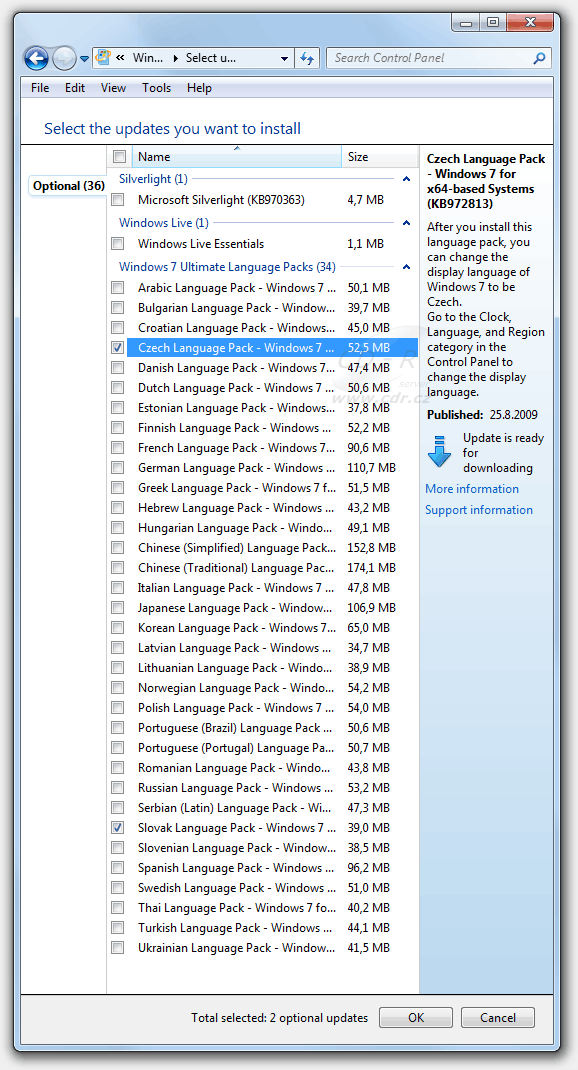Click the Forward navigation arrow

tap(64, 58)
